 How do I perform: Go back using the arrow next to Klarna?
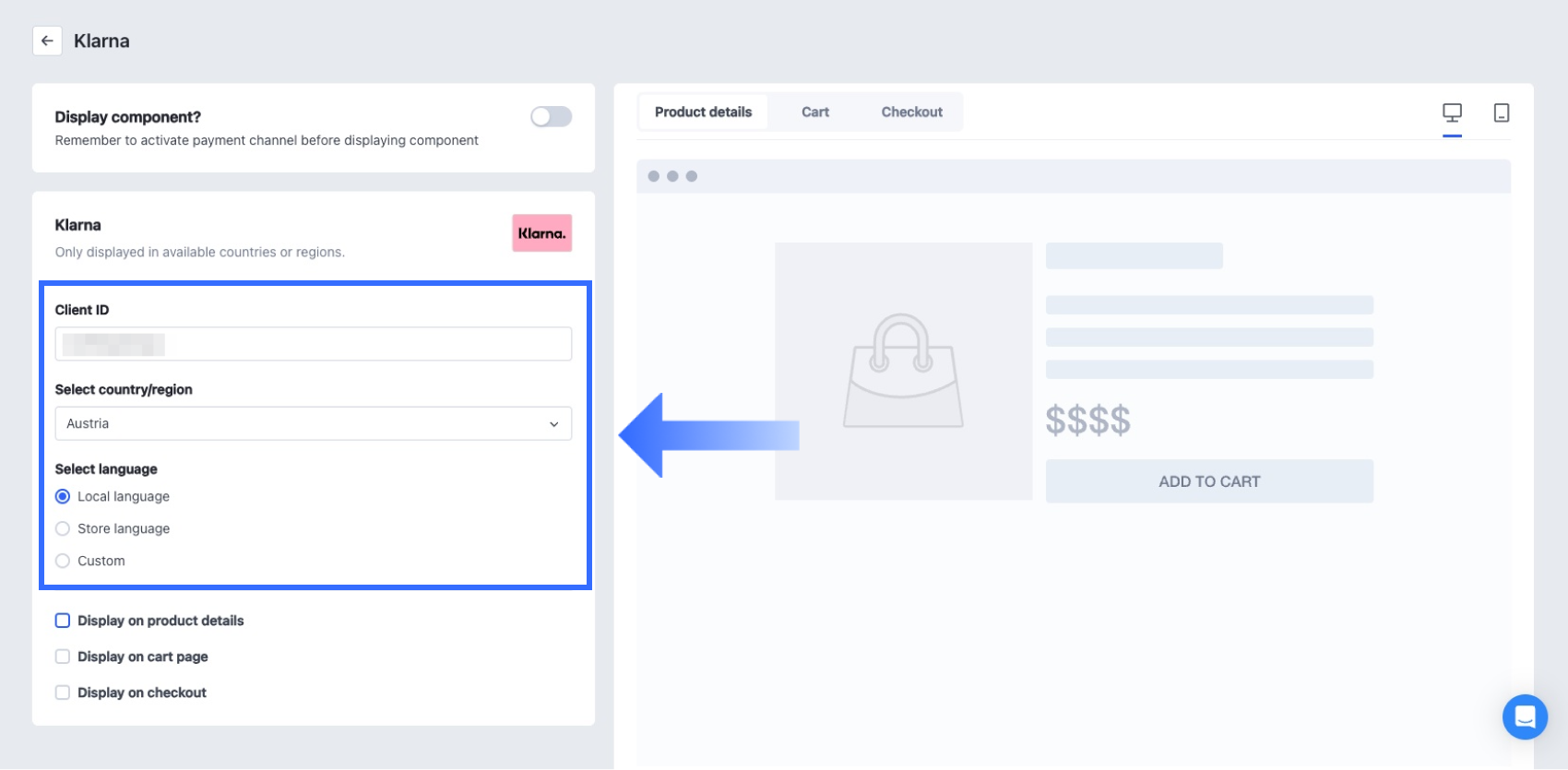(x=47, y=41)
